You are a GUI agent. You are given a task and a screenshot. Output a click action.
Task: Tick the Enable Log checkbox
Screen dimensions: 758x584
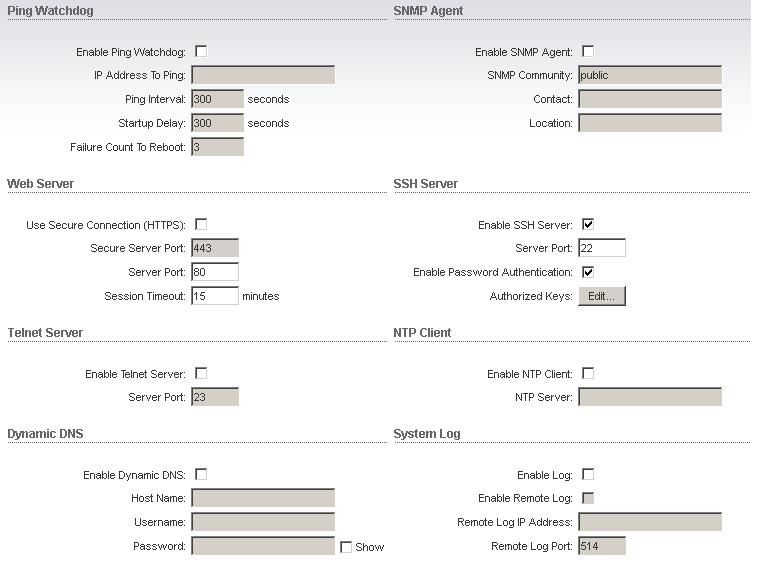coord(588,474)
